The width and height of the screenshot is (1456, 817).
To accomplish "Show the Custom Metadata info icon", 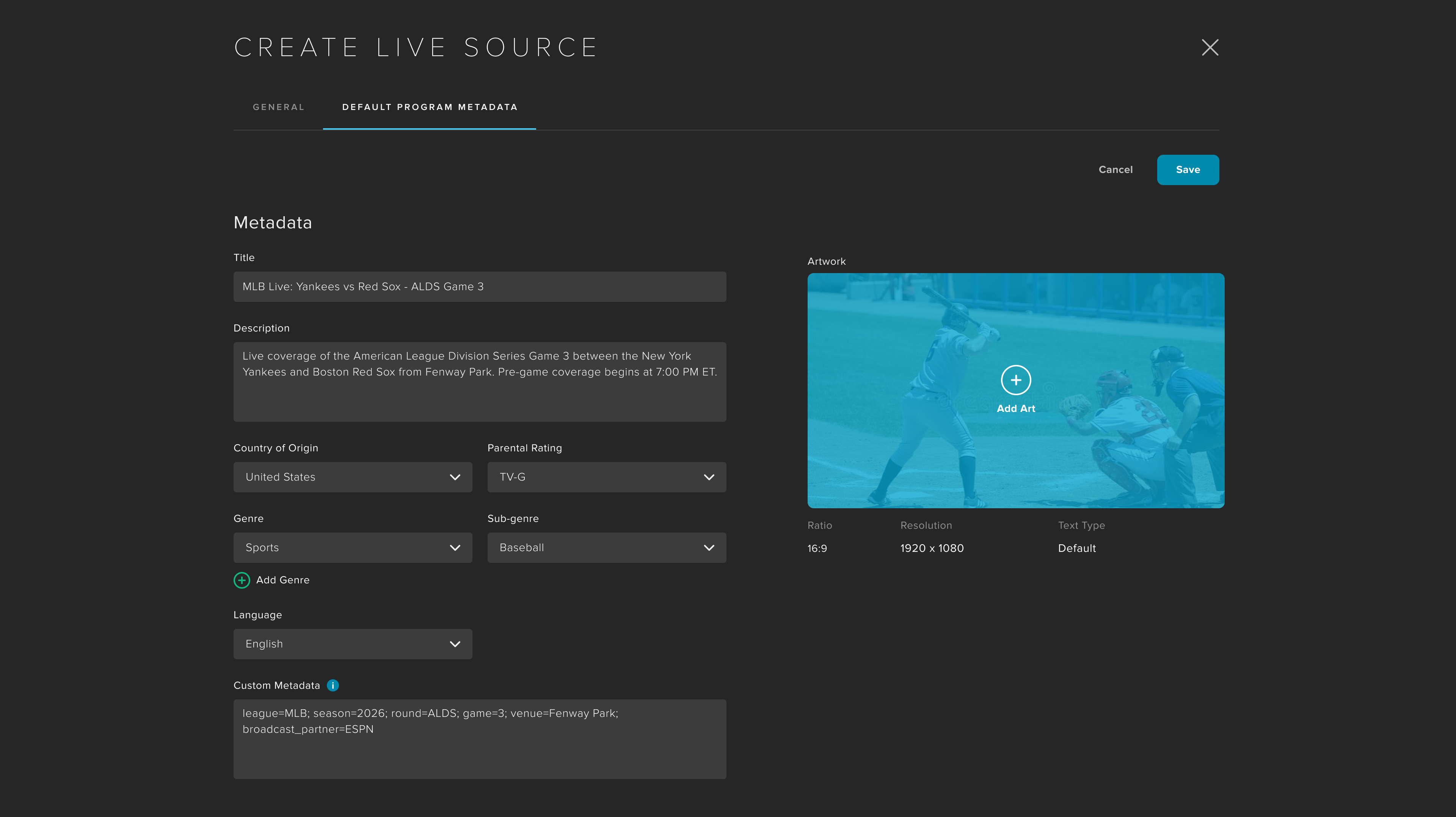I will (333, 685).
